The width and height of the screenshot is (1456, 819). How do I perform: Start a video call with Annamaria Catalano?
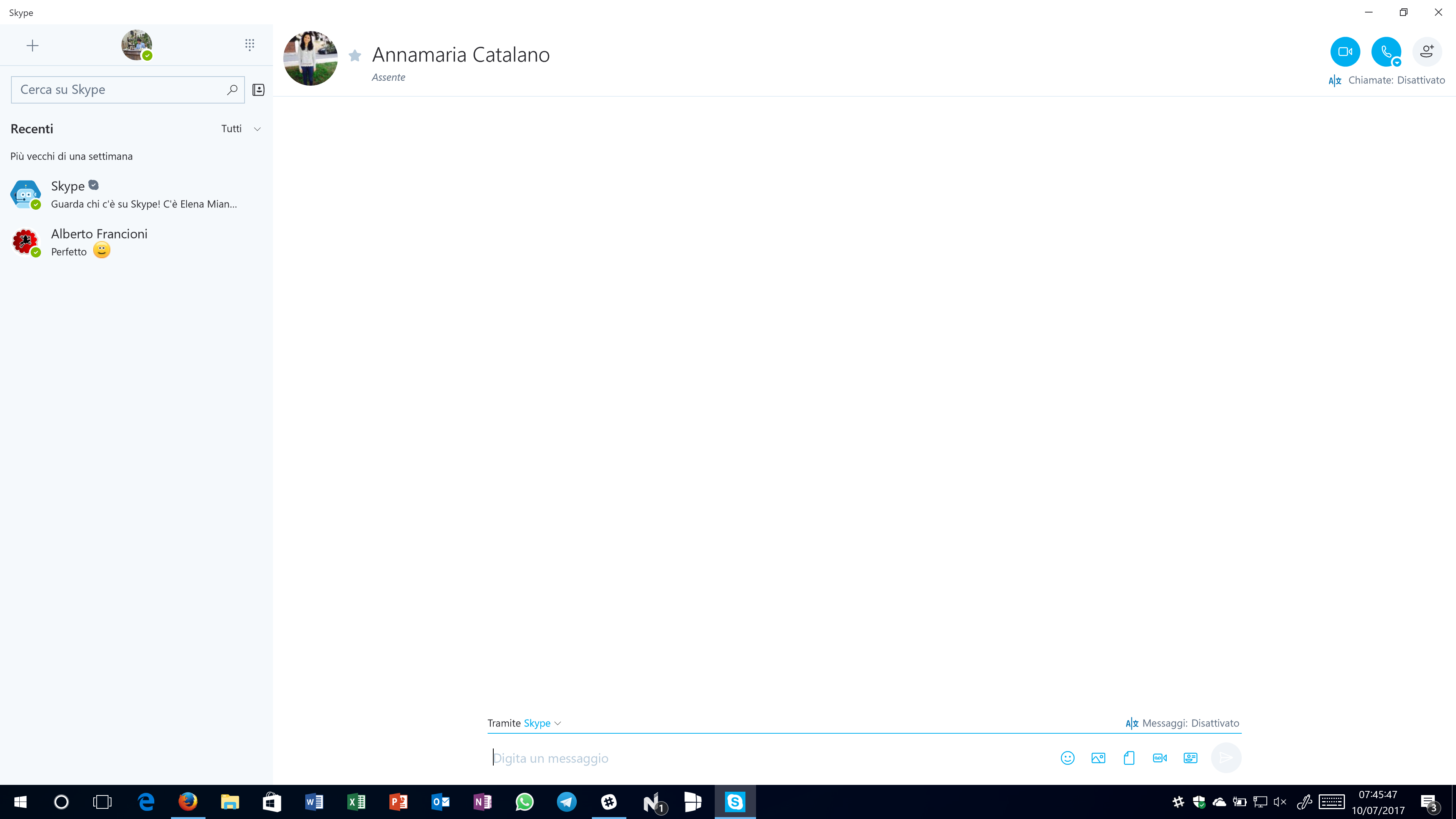click(x=1345, y=52)
